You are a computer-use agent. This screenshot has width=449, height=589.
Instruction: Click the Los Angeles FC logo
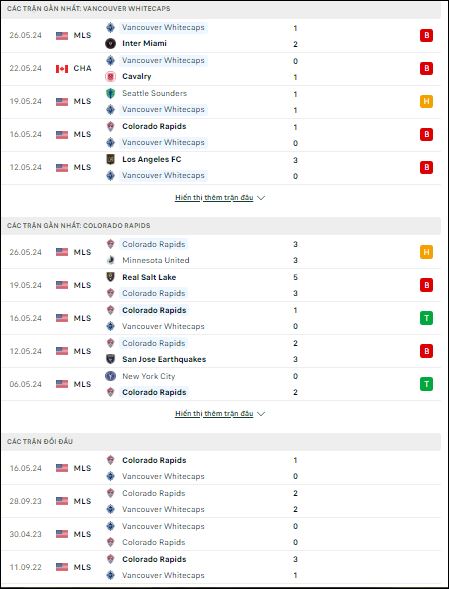(x=110, y=159)
